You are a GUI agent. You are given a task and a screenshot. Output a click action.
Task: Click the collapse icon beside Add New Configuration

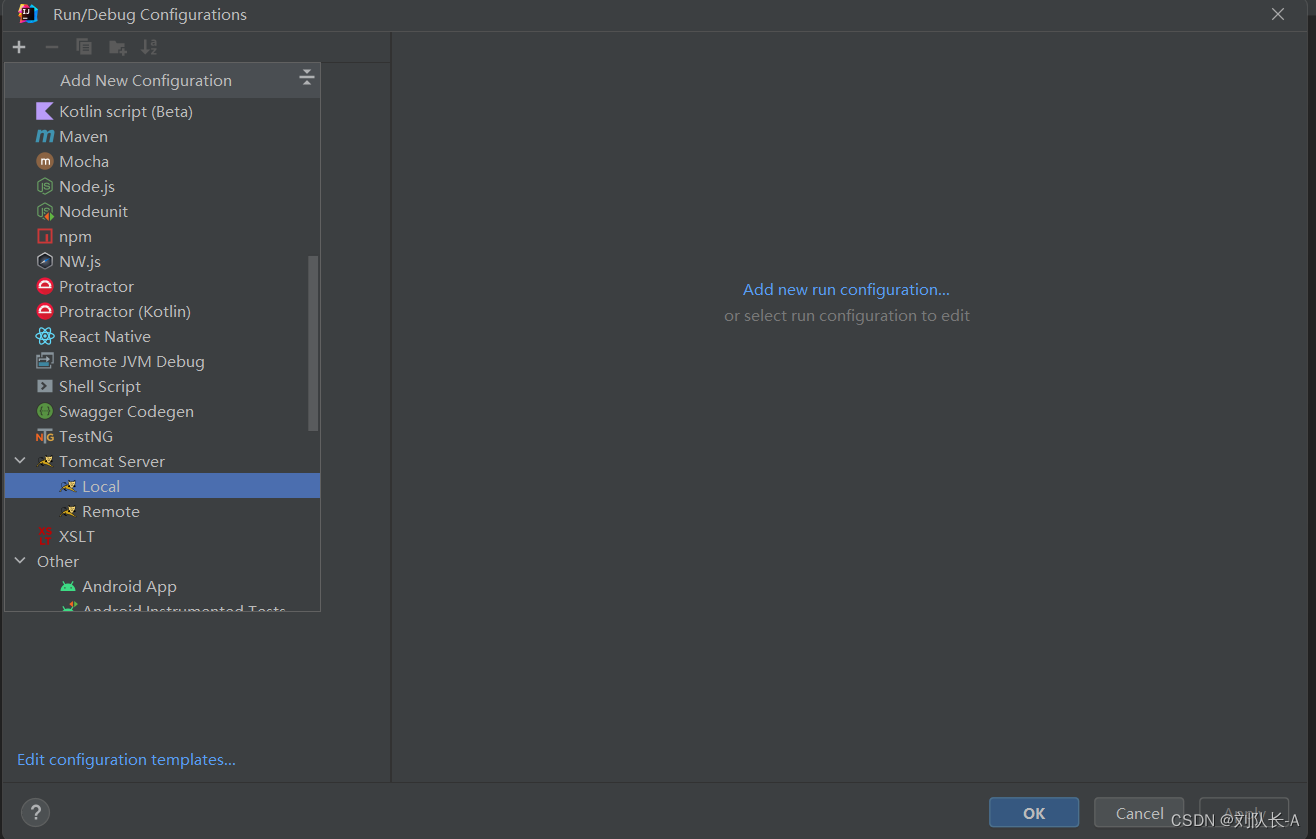click(307, 78)
